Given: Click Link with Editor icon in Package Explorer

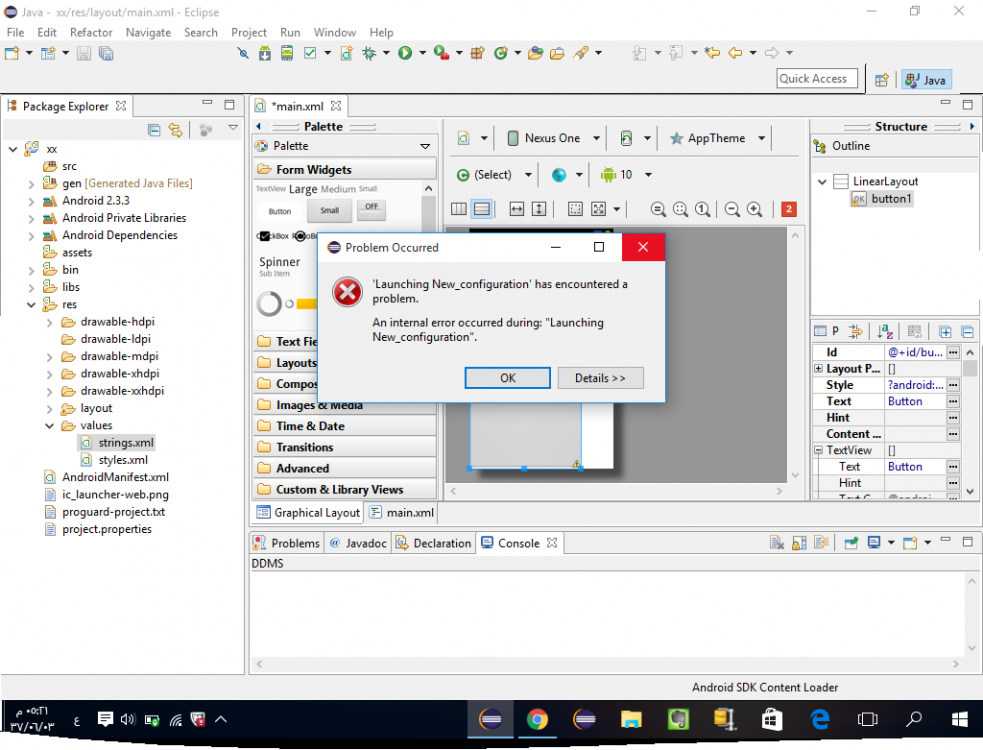Looking at the screenshot, I should [176, 130].
